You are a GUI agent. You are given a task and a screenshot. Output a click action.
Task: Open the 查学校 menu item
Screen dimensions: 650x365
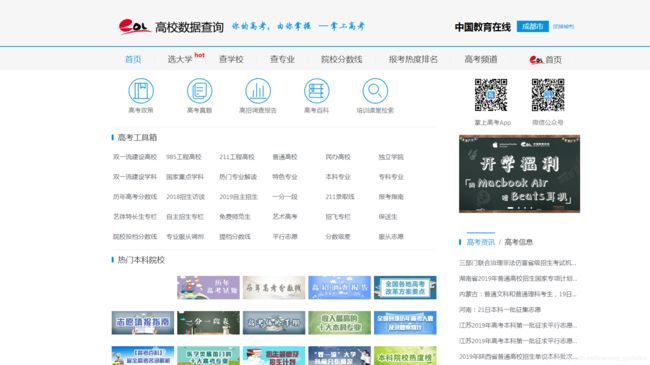[231, 59]
